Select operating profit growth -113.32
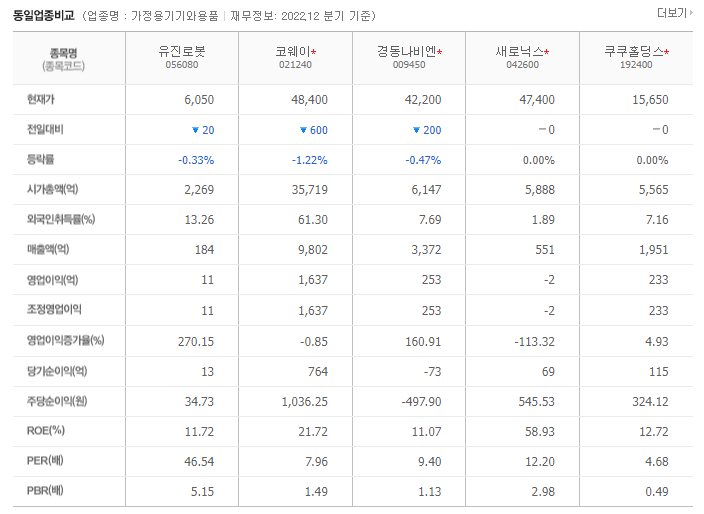The height and width of the screenshot is (514, 704). pyautogui.click(x=535, y=342)
